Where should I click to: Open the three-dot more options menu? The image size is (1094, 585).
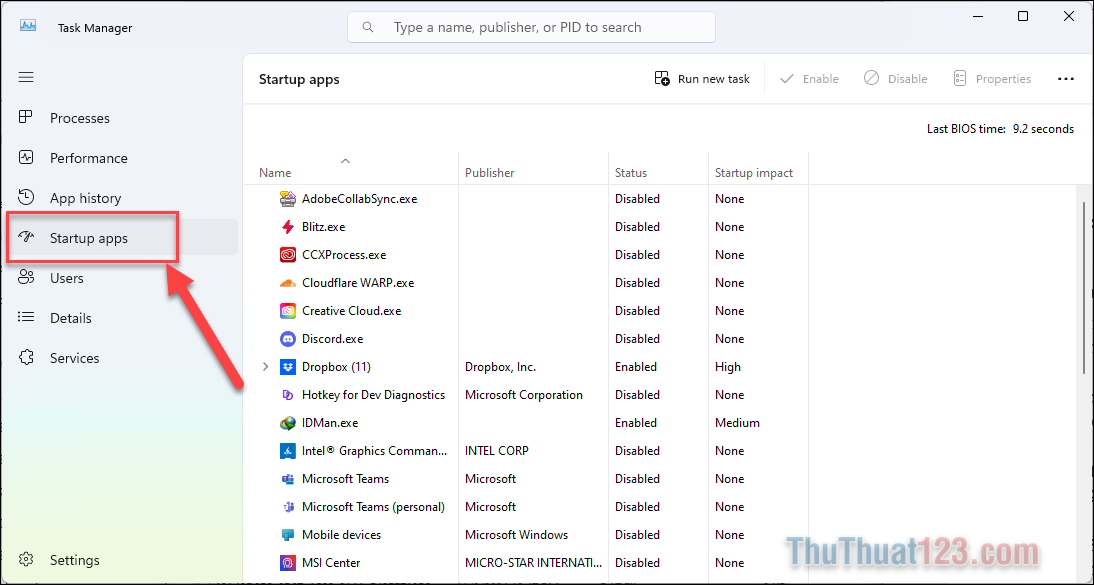point(1065,79)
